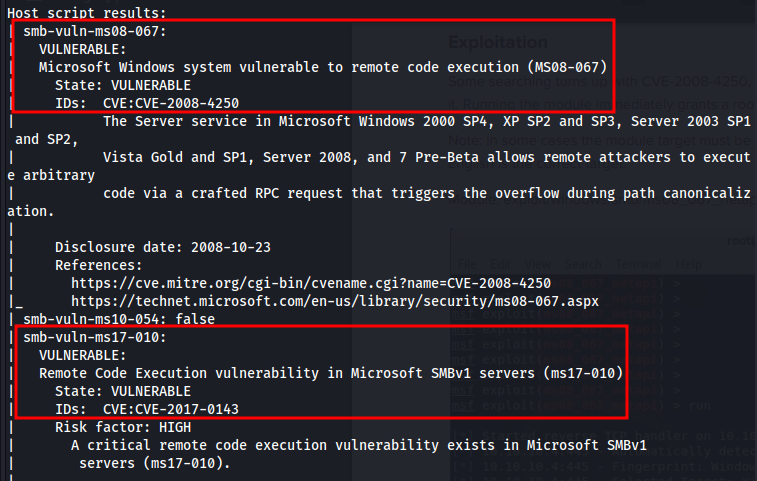
Task: Click the Remote Code Execution SMBv1 (ms17-010) title
Action: (x=330, y=373)
